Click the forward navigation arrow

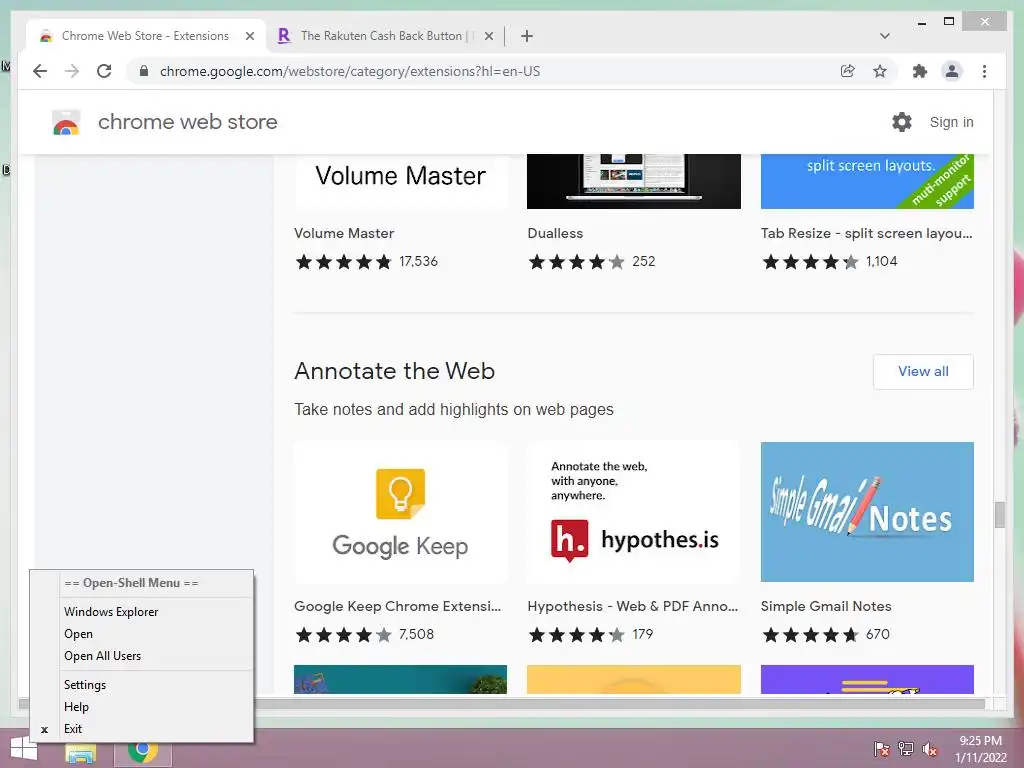pyautogui.click(x=72, y=71)
